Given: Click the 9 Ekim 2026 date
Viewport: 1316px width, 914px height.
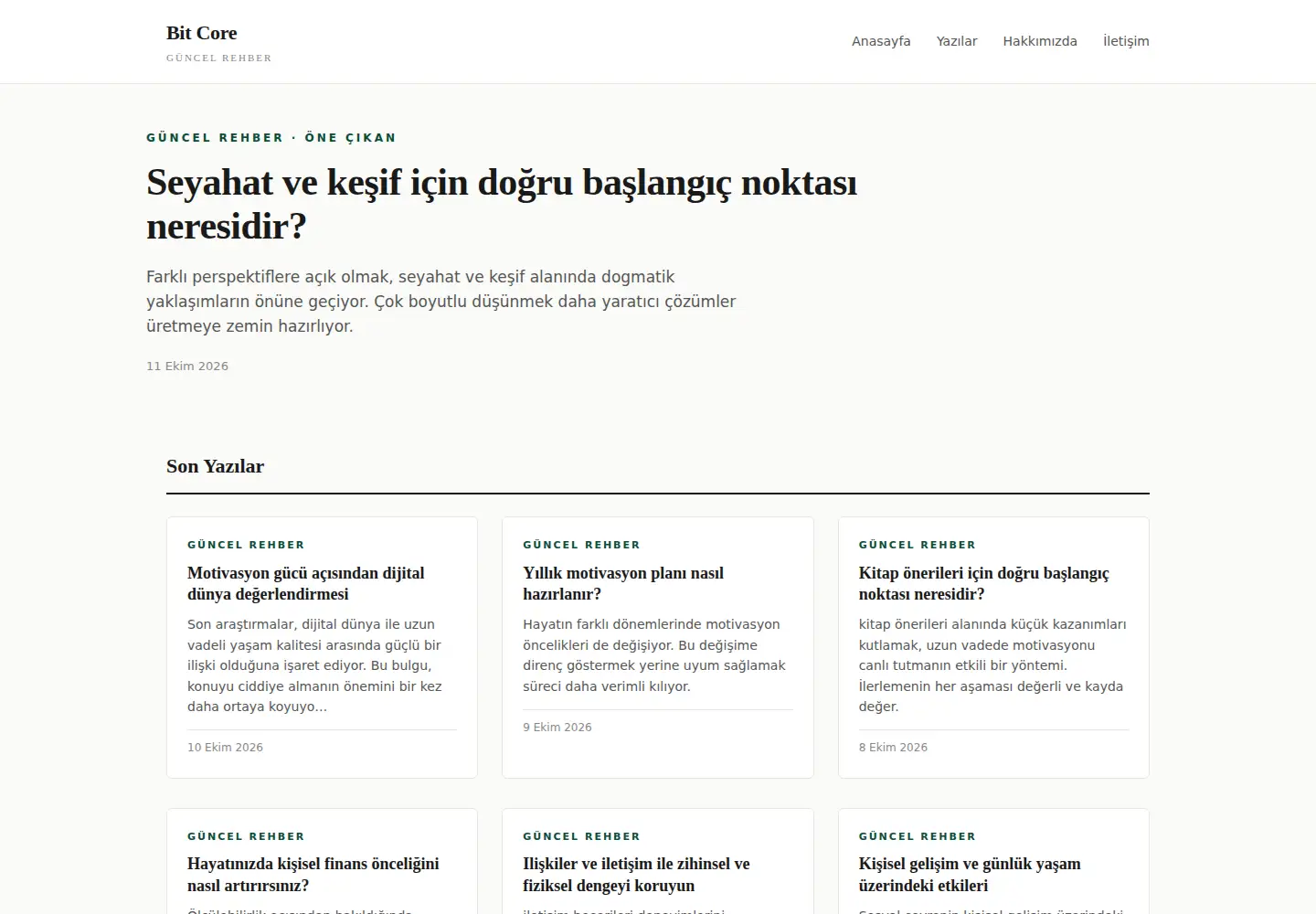Looking at the screenshot, I should coord(557,728).
